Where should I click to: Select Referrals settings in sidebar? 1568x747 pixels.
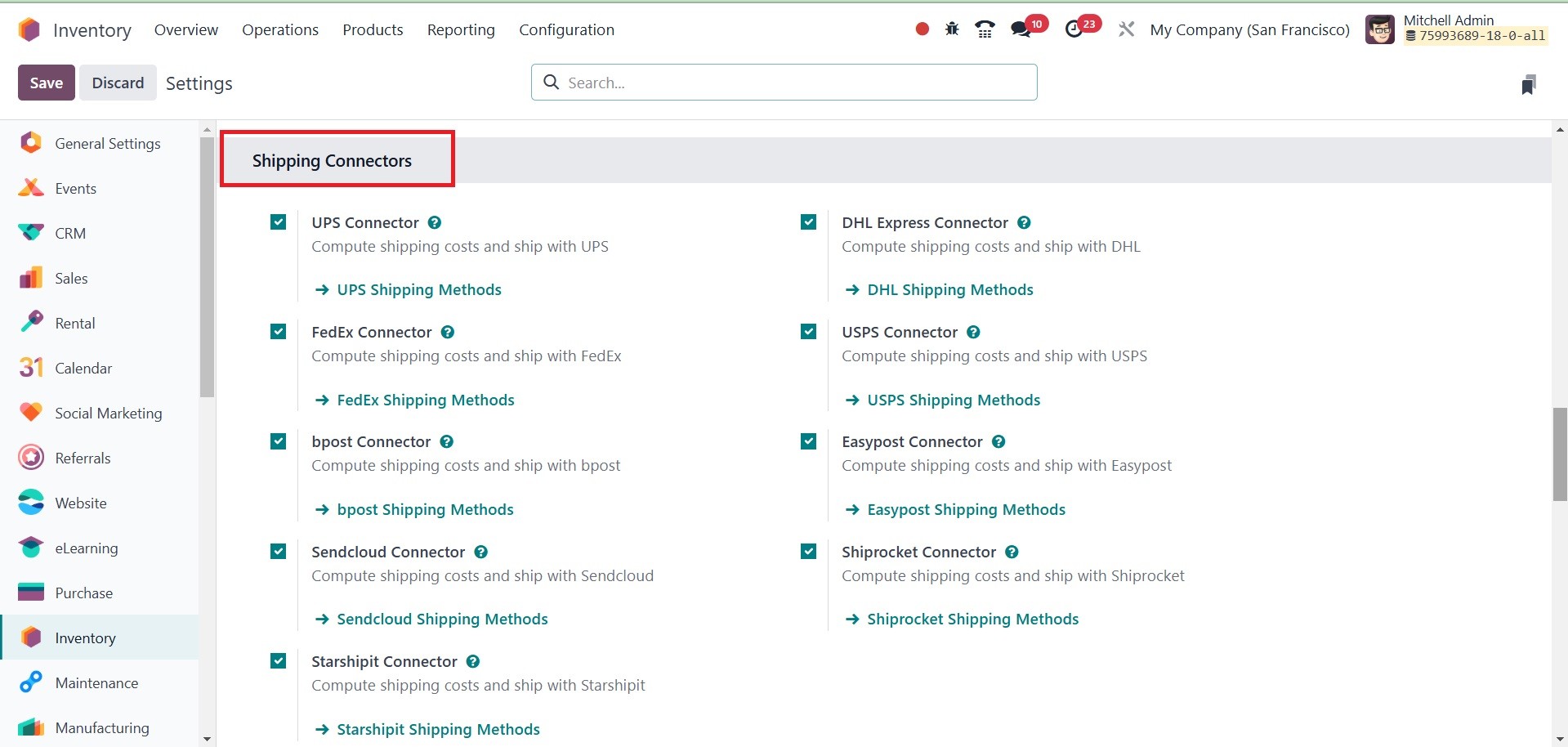click(x=100, y=458)
